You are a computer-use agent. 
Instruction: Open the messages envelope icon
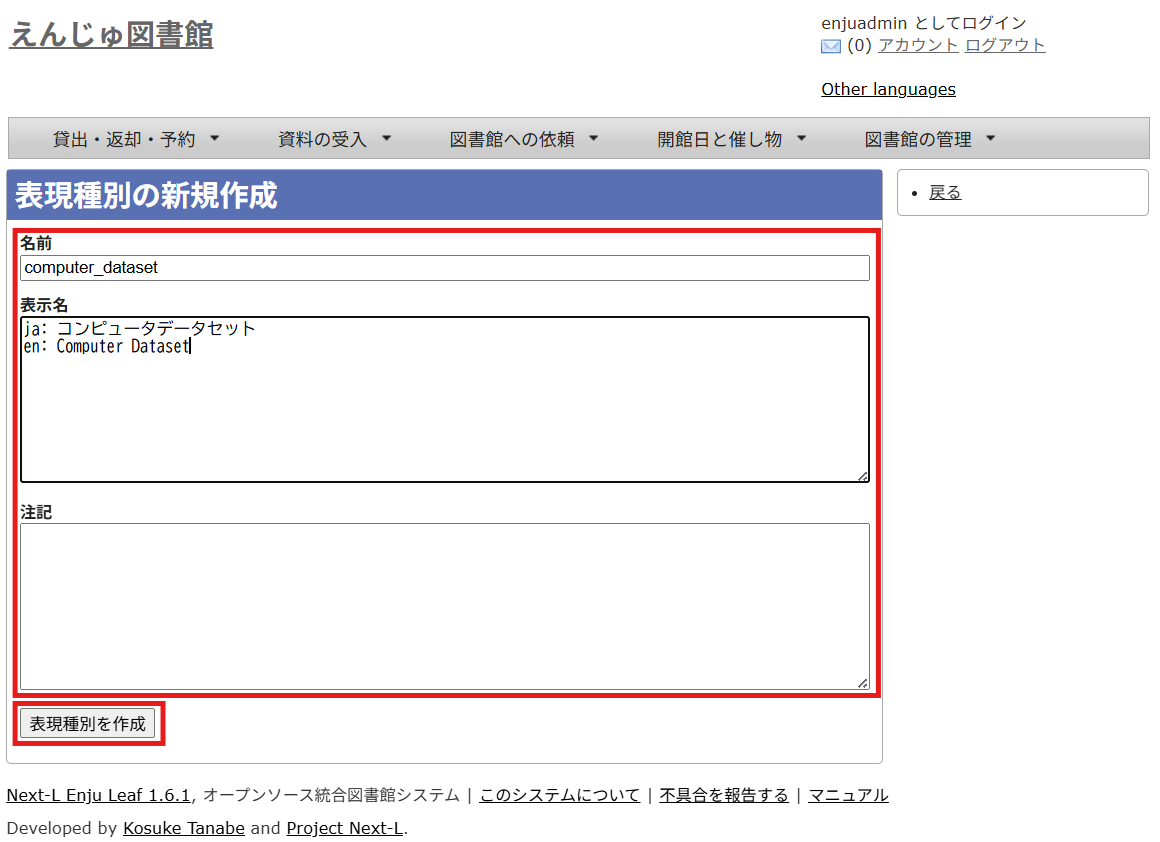click(831, 47)
